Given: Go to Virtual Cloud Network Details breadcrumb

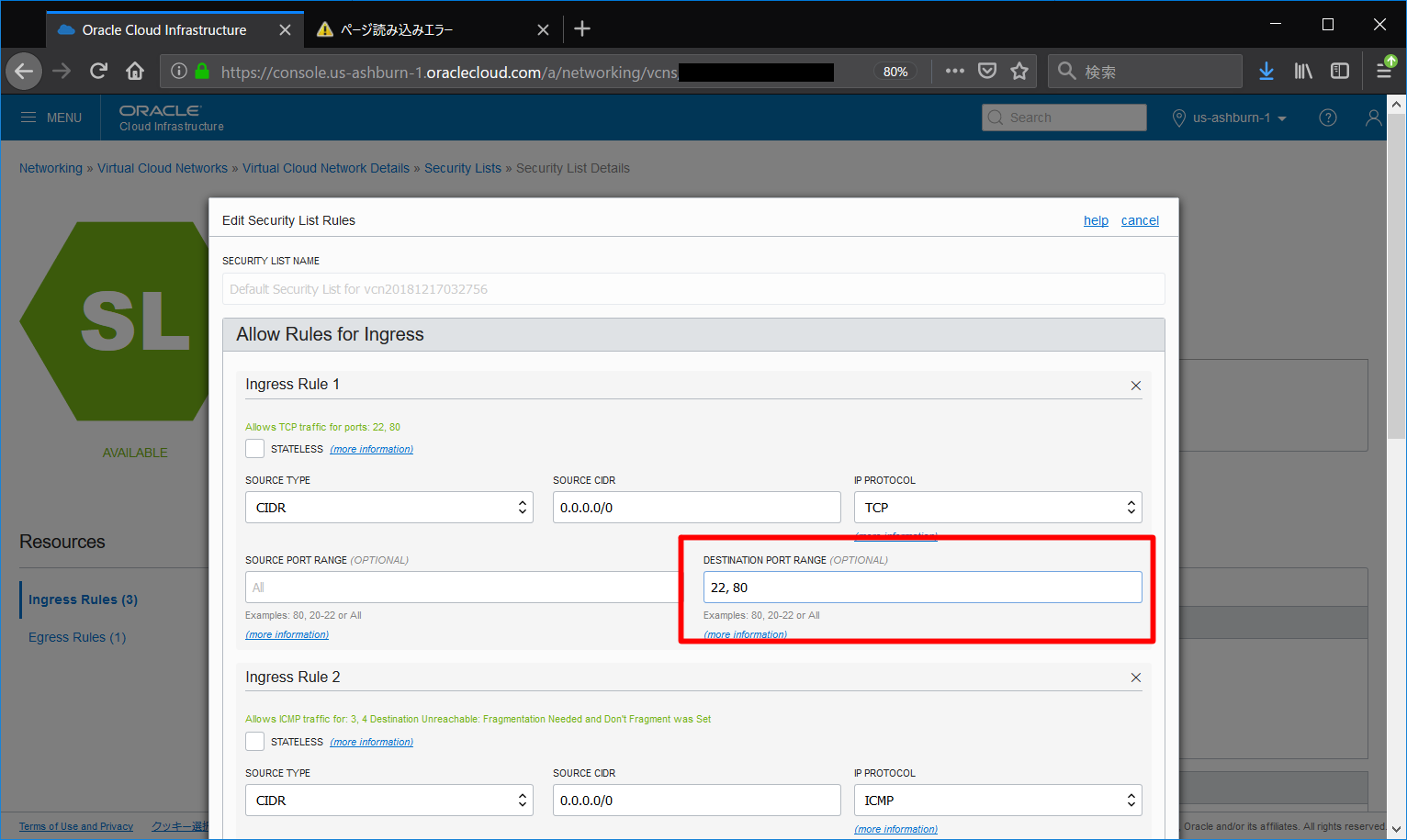Looking at the screenshot, I should [x=326, y=168].
